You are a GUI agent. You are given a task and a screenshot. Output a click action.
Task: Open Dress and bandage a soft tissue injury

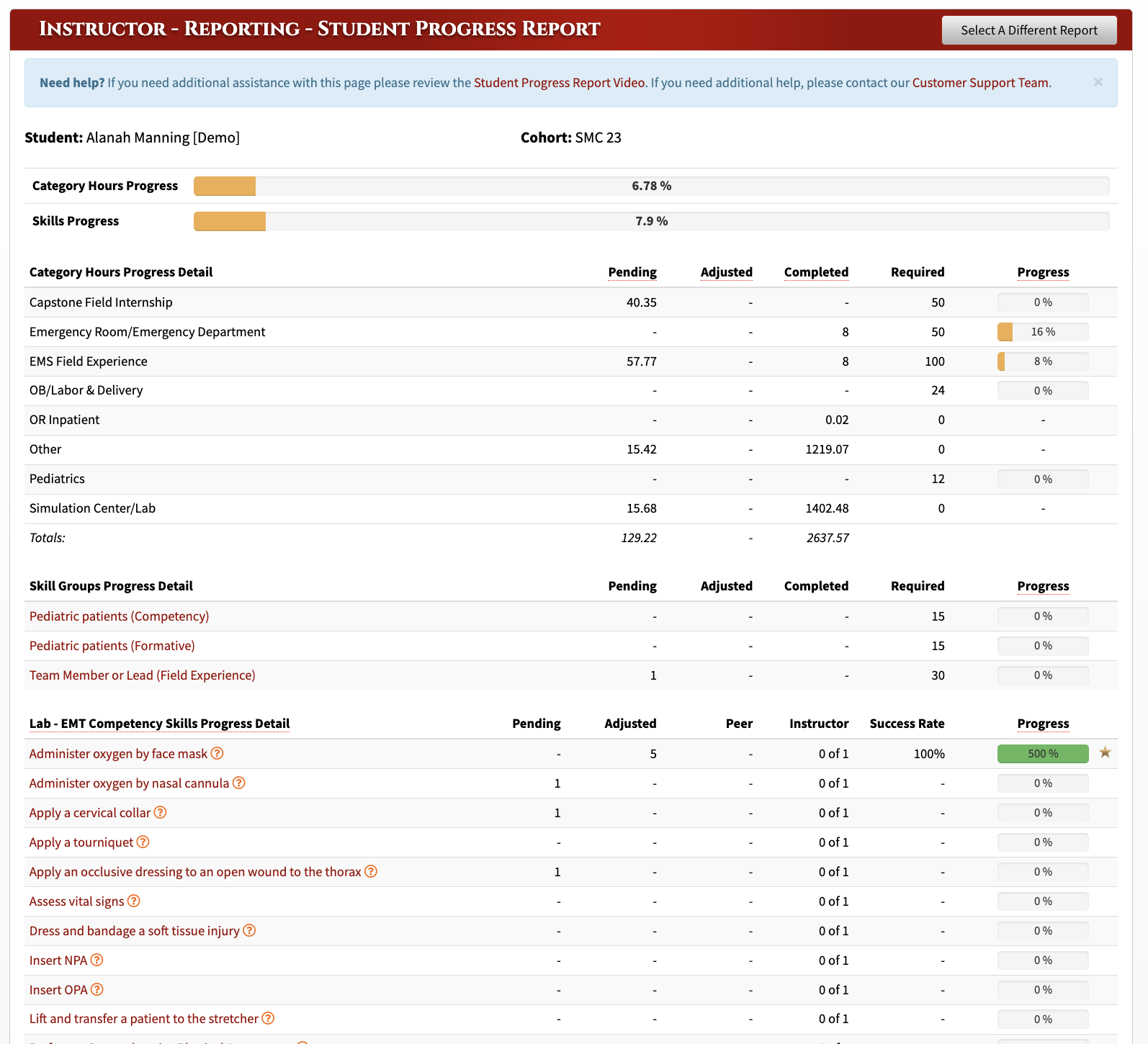pyautogui.click(x=135, y=931)
